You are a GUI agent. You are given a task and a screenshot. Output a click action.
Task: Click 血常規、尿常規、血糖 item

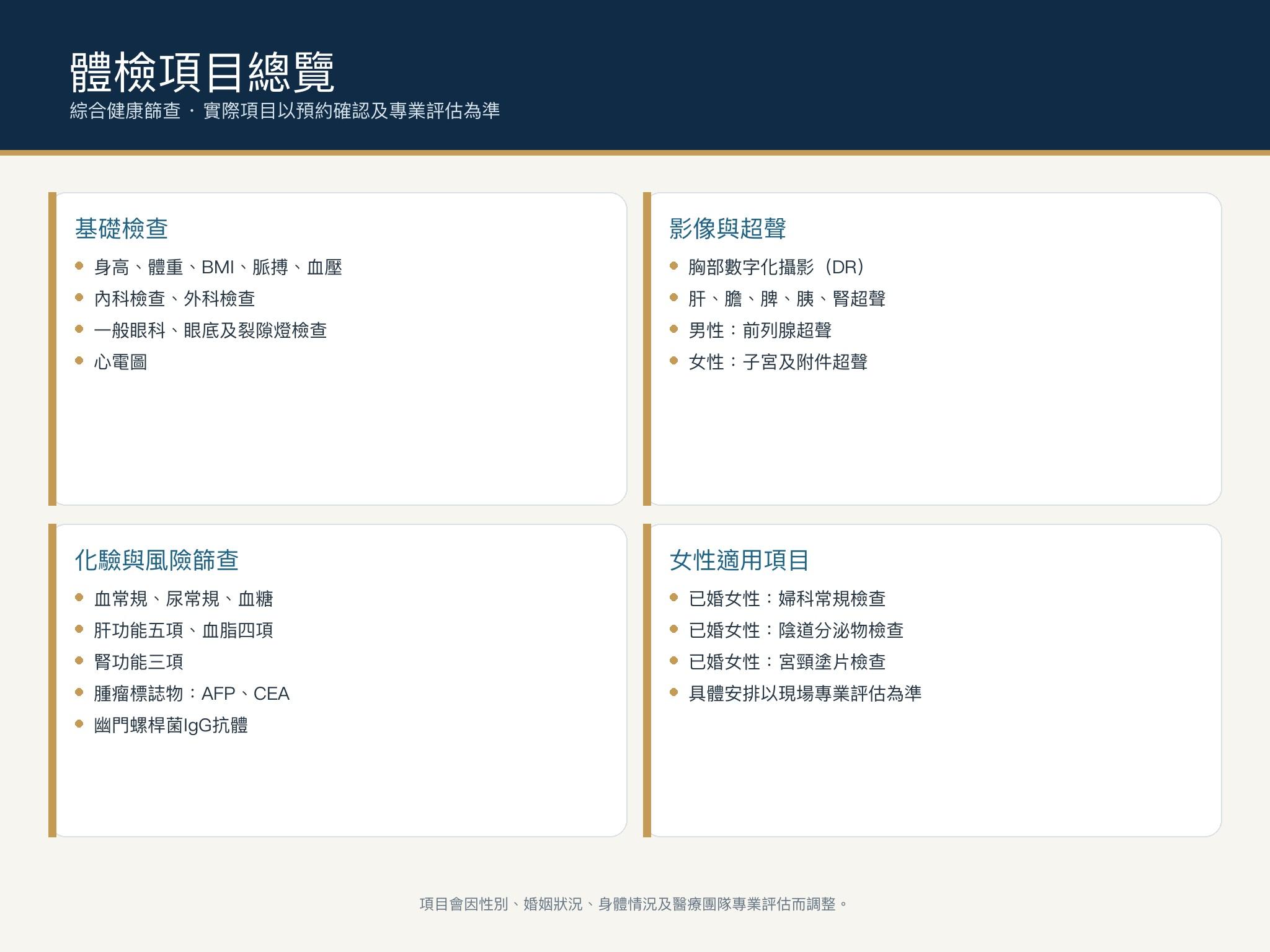[x=184, y=599]
